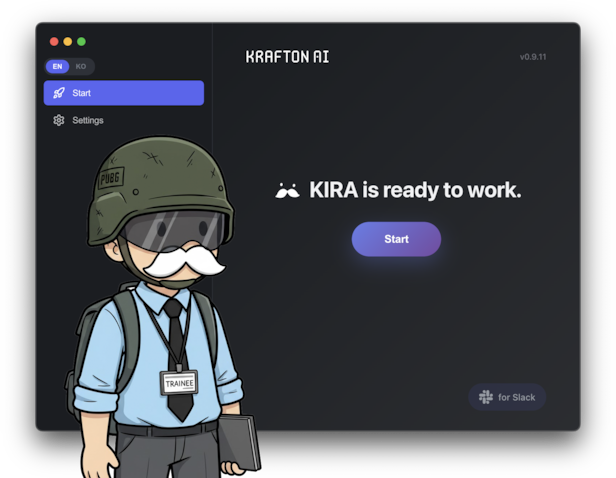Click the rocket icon beside Start
616x478 pixels.
point(59,93)
